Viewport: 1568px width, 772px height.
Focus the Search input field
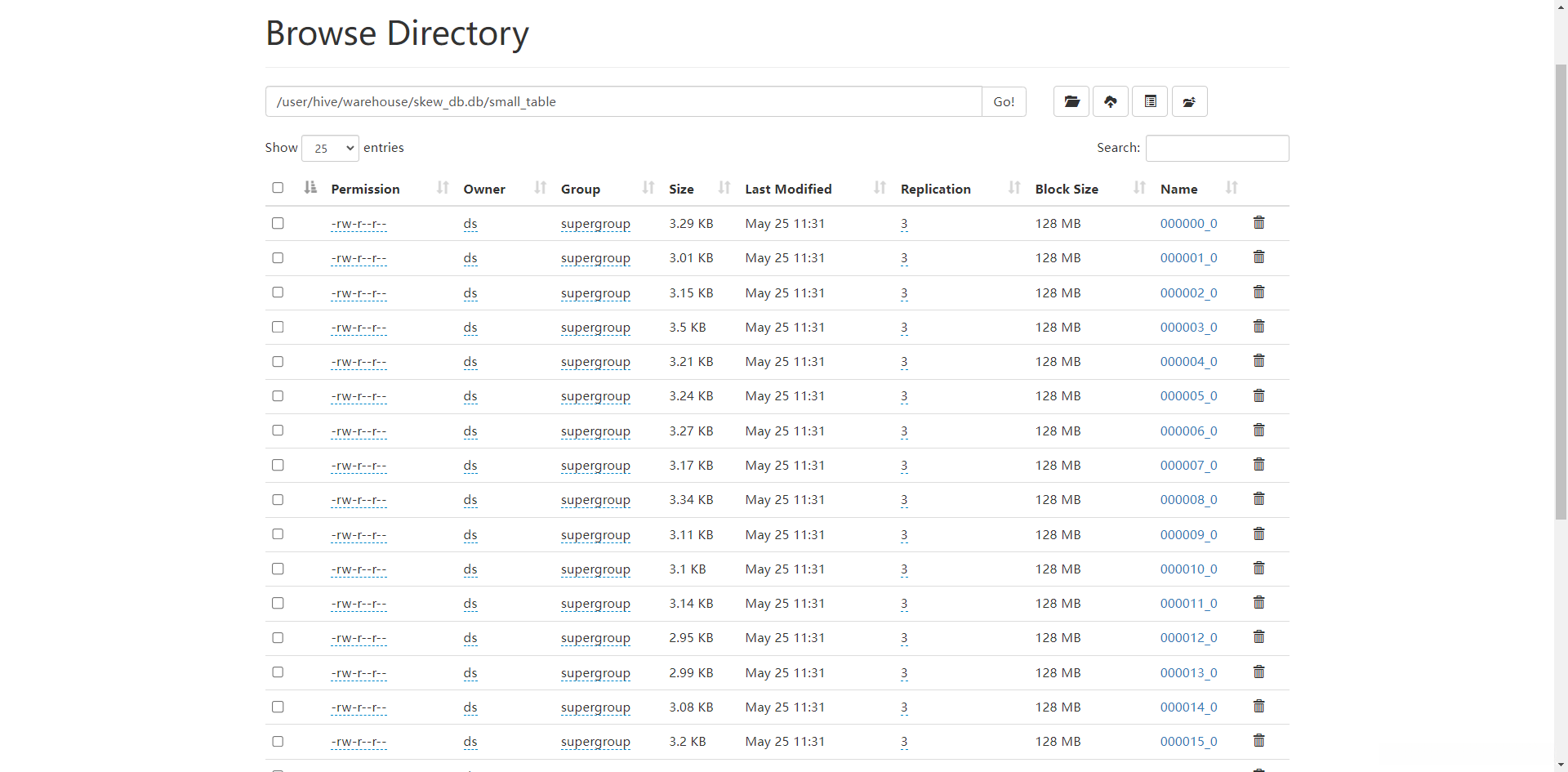pos(1217,148)
